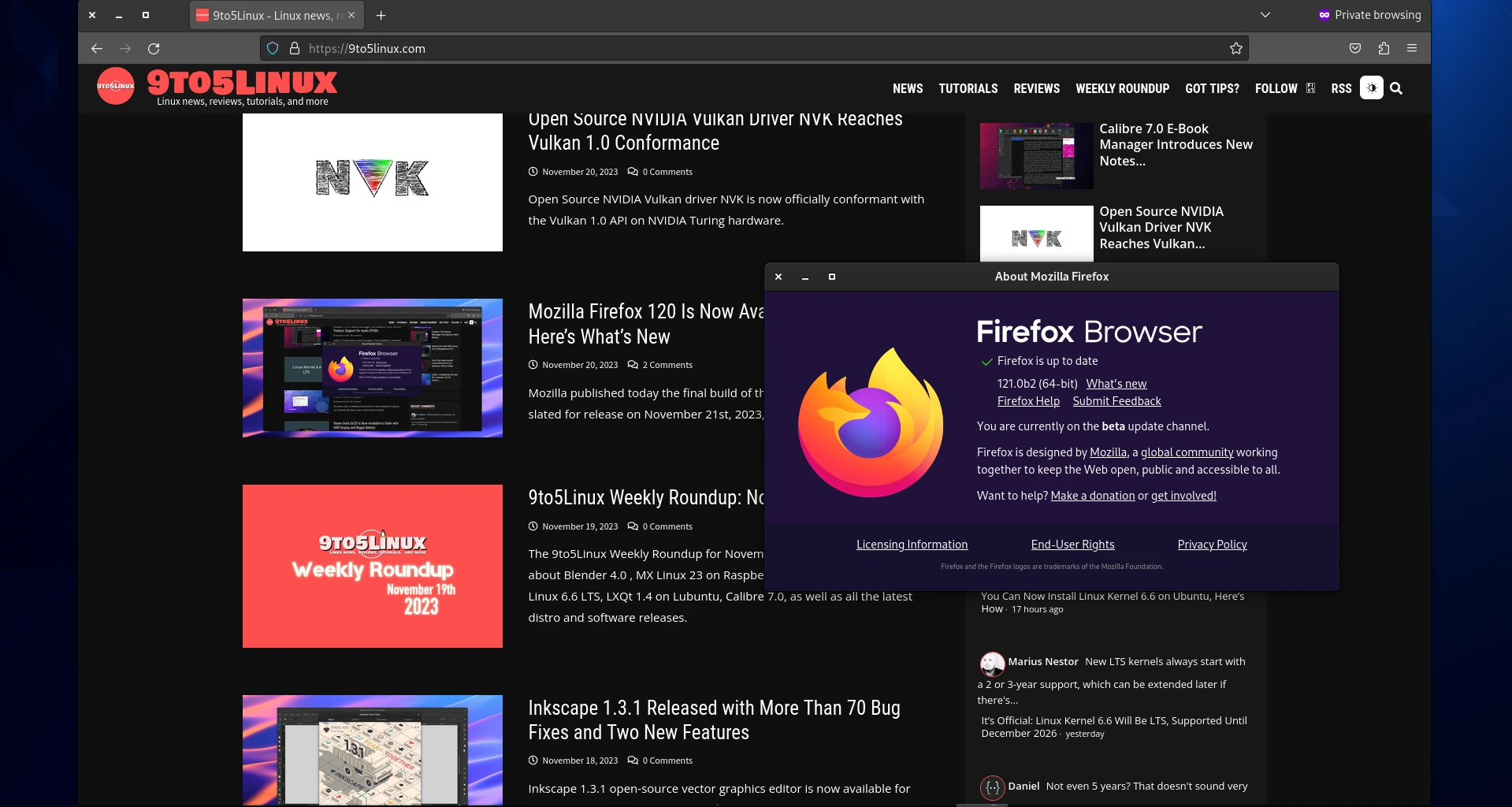Click inside the address bar
Screen dimensions: 1512x807
pyautogui.click(x=552, y=48)
